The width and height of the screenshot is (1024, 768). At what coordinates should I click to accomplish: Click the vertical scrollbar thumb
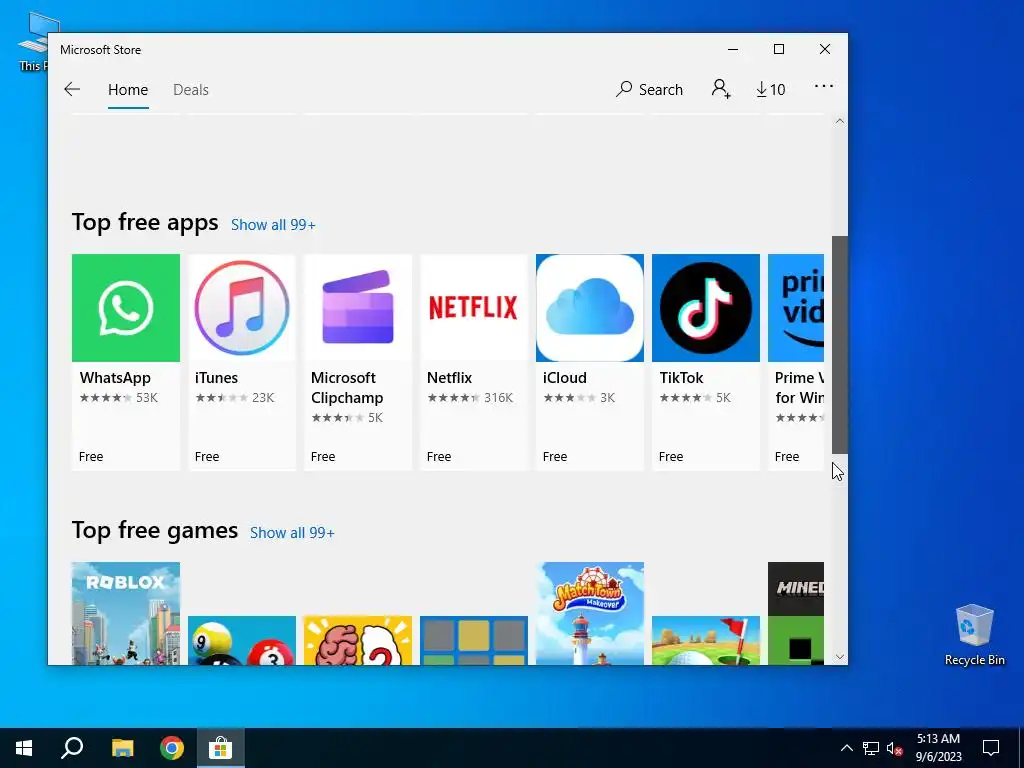click(840, 344)
